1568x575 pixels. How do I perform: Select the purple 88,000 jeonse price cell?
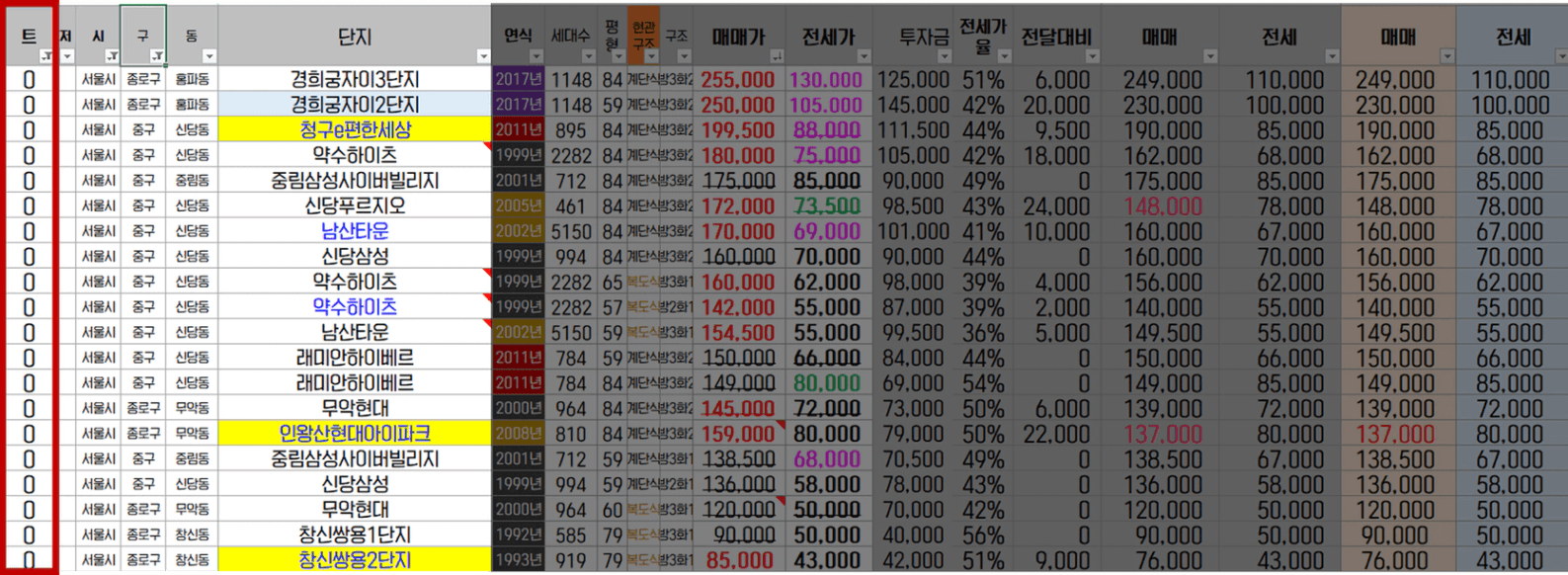(x=829, y=129)
